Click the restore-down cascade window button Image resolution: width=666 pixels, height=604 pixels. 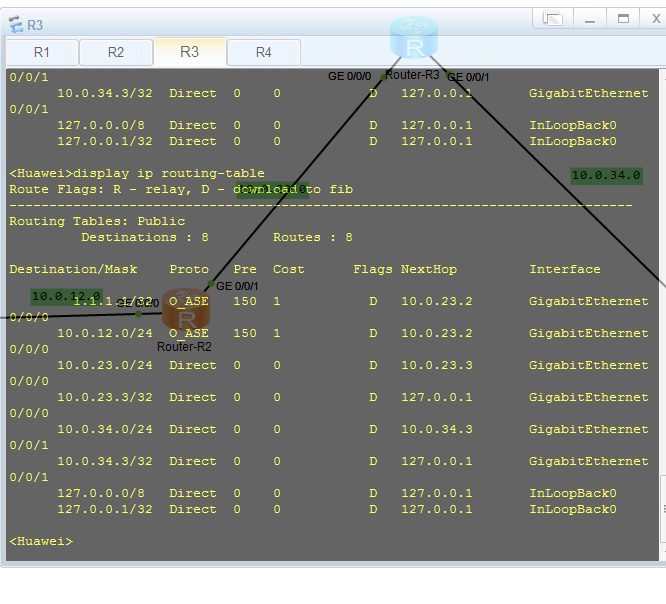(x=553, y=19)
